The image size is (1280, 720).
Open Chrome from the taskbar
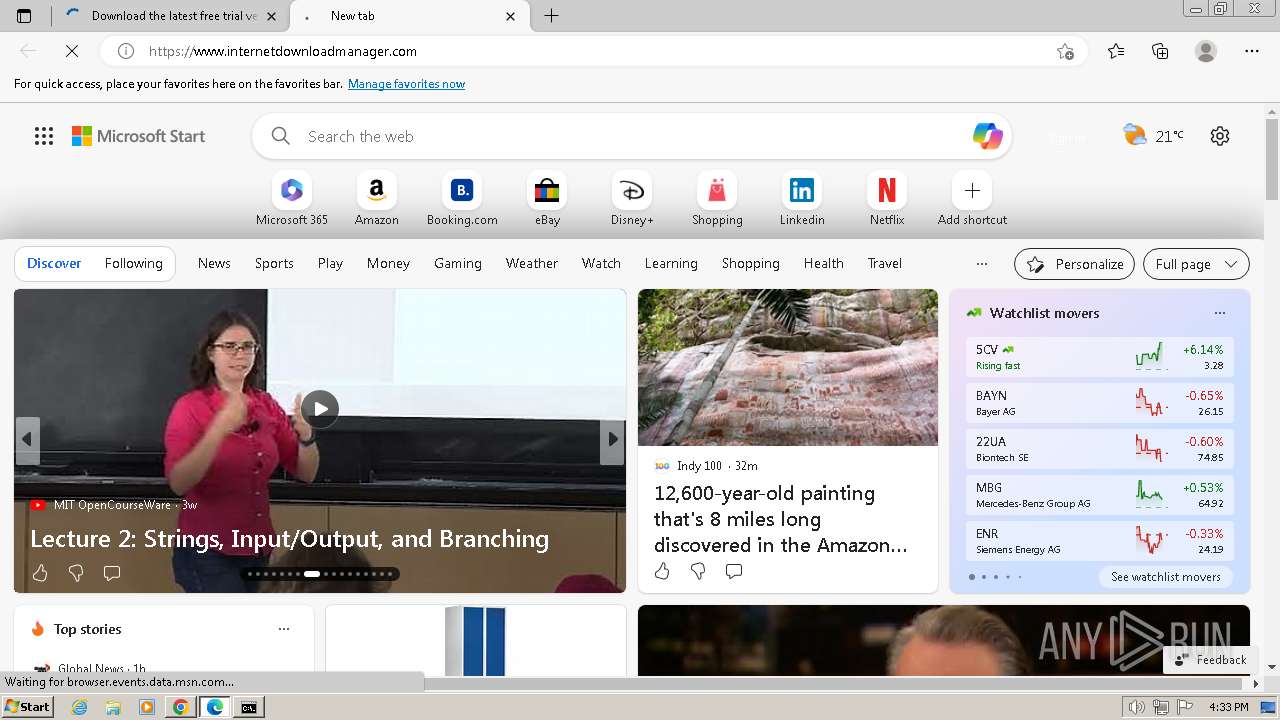(181, 707)
